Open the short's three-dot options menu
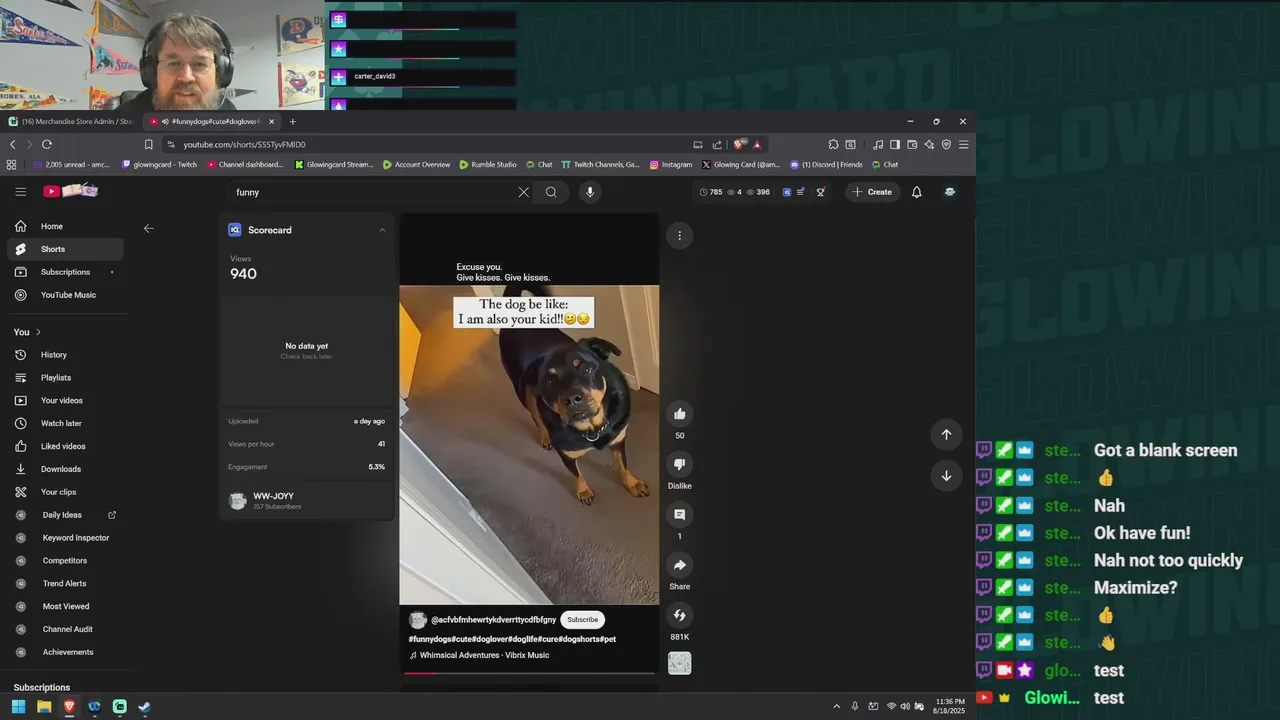Screen dimensions: 1280x720 [680, 236]
